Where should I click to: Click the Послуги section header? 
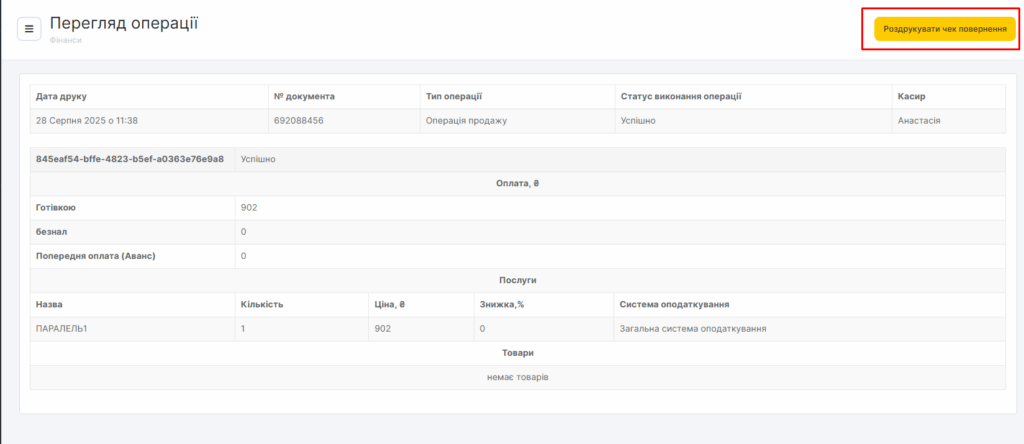[x=517, y=281]
